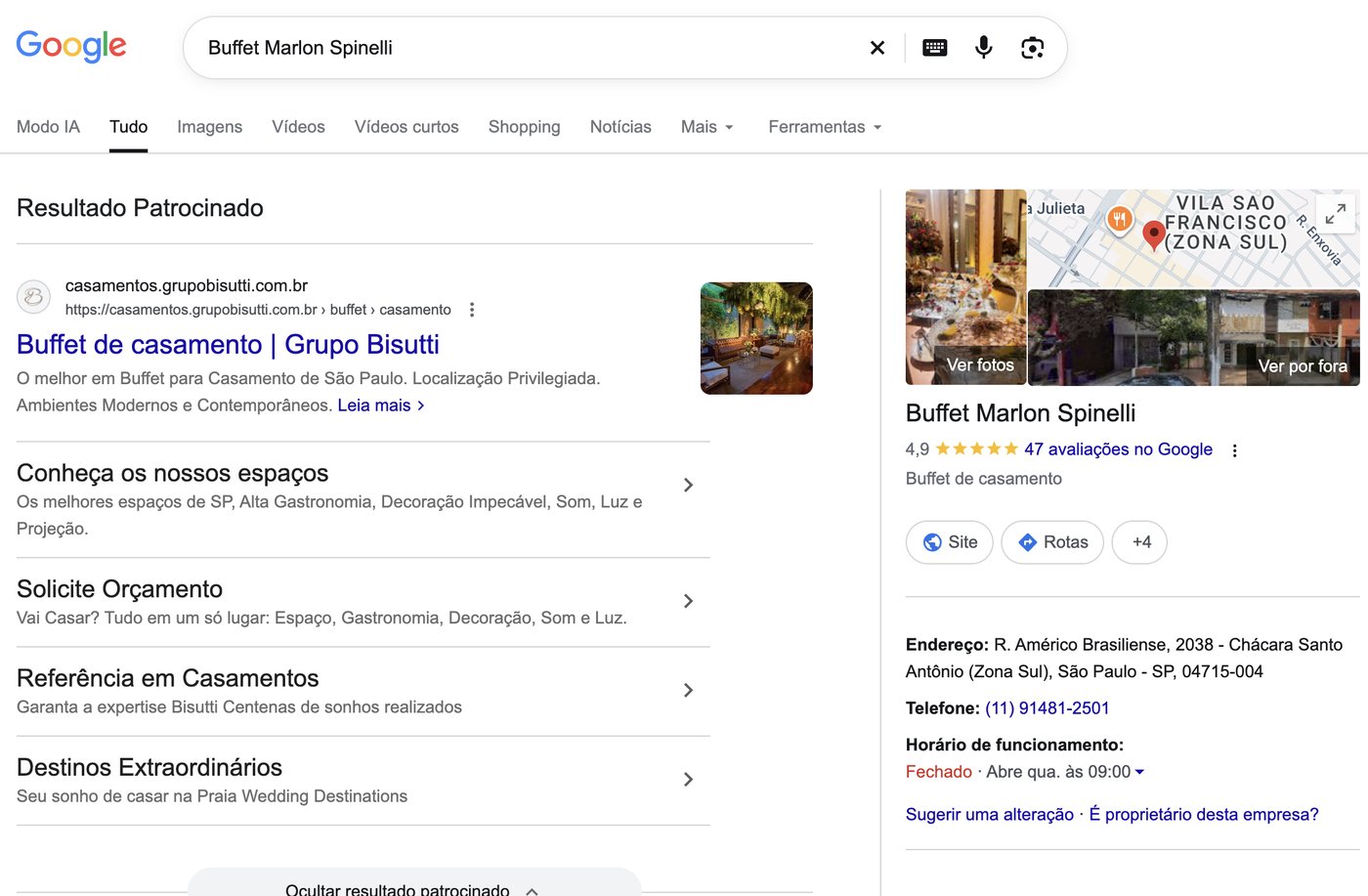The height and width of the screenshot is (896, 1368).
Task: Click Sugerir uma alteração link
Action: (x=990, y=815)
